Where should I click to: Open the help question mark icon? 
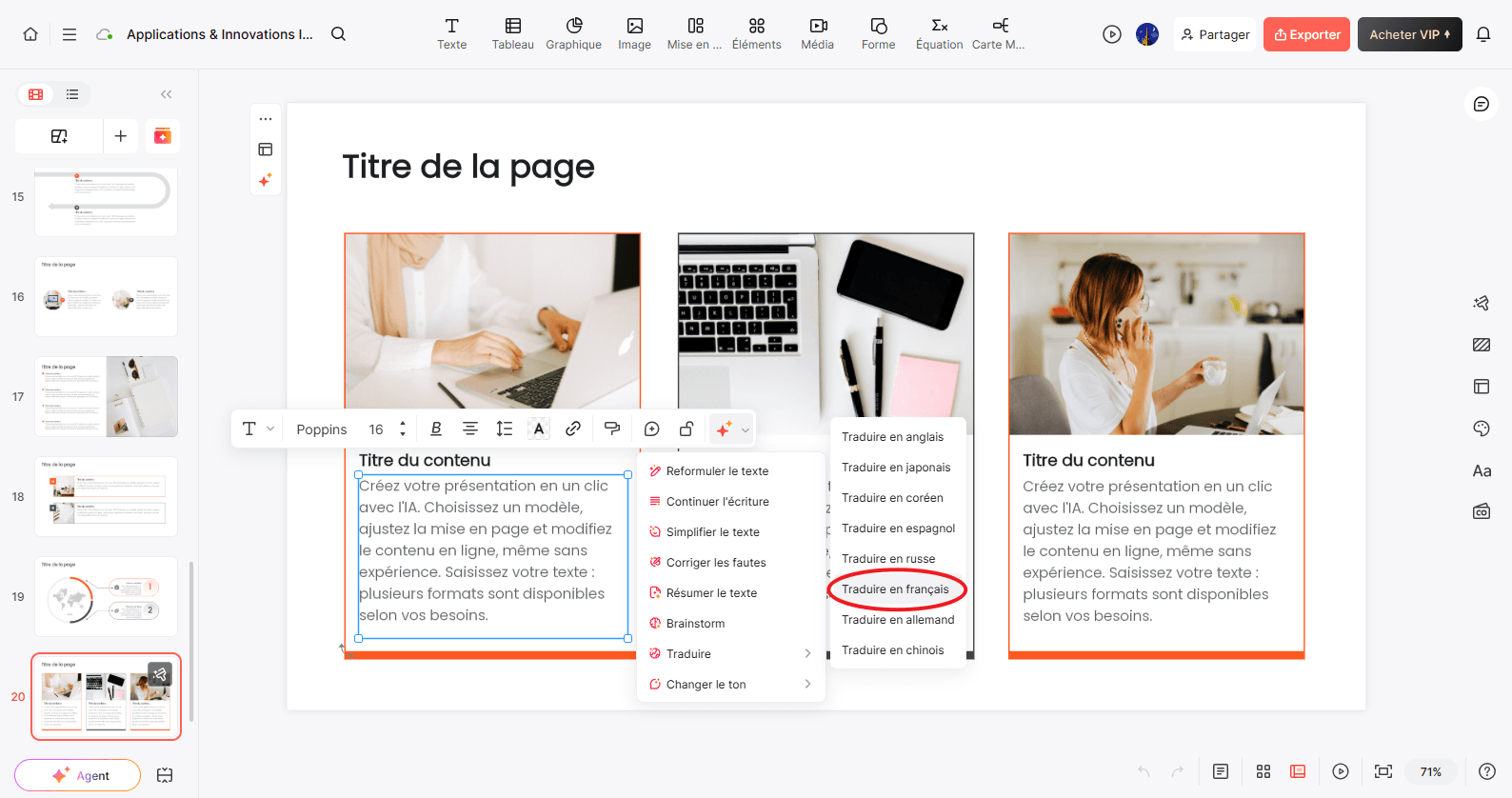(x=1487, y=771)
